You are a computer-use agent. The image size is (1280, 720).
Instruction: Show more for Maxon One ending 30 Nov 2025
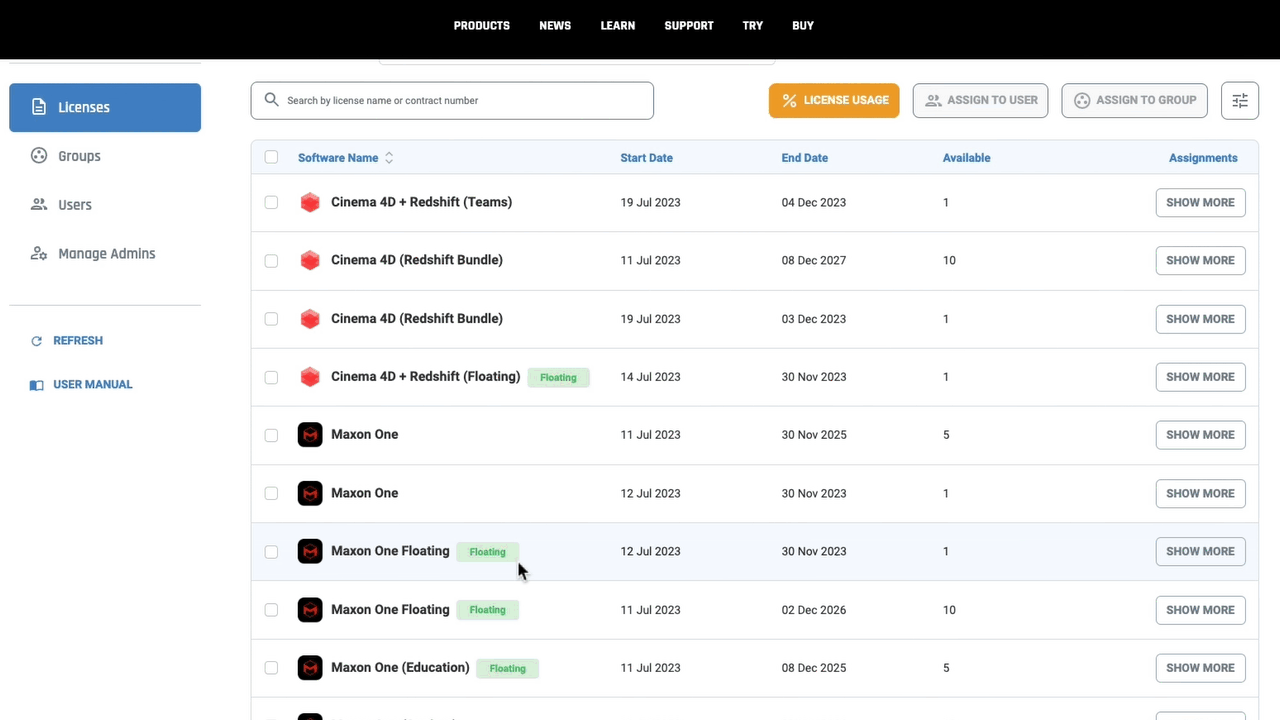(1200, 435)
